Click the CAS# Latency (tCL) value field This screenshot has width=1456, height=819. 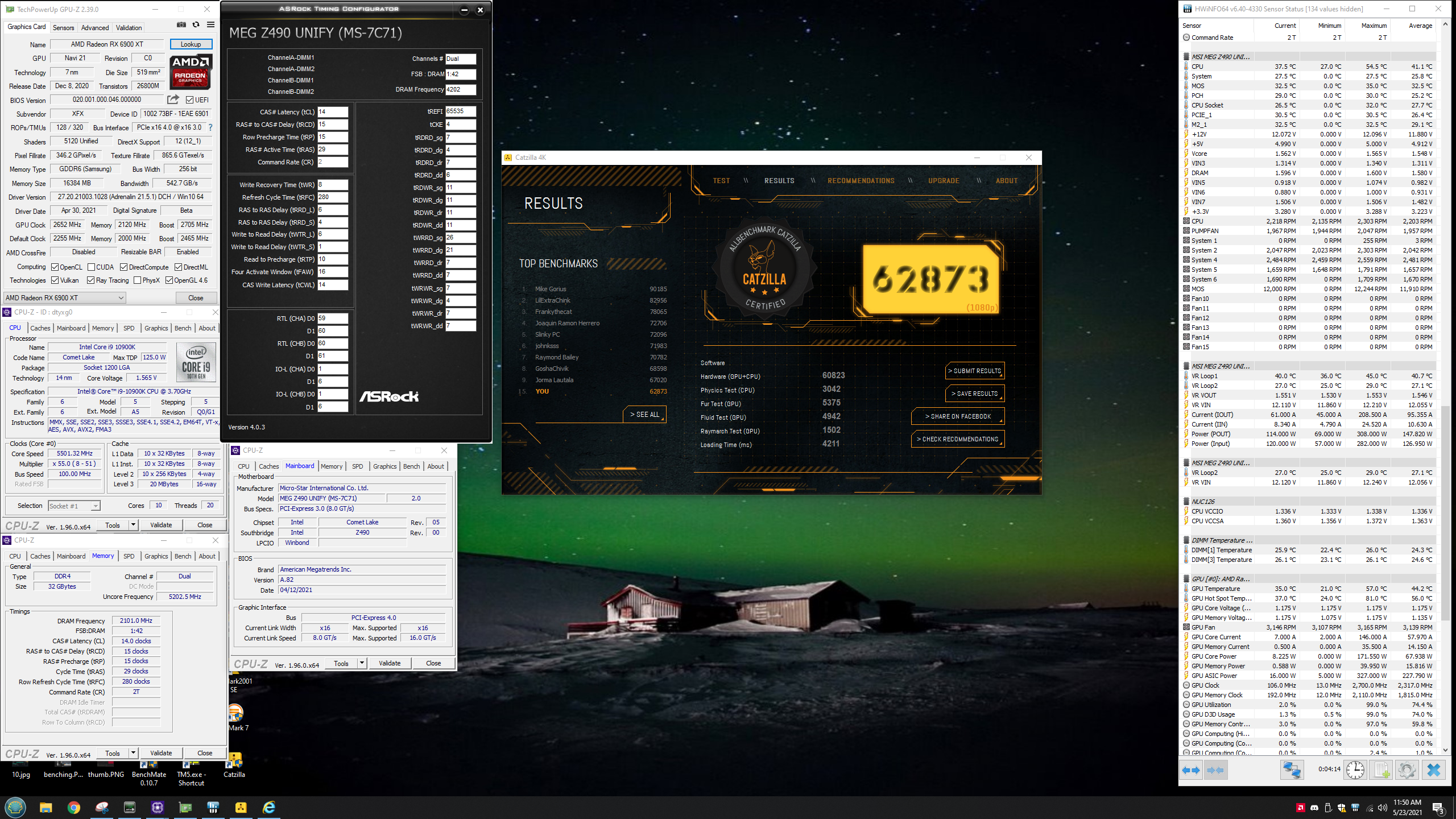coord(333,112)
